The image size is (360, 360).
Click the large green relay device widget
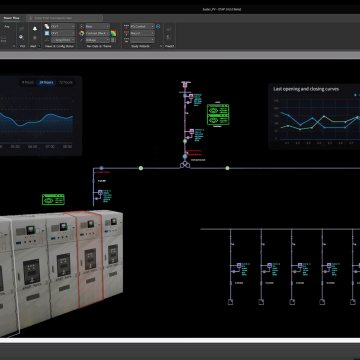pos(218,114)
